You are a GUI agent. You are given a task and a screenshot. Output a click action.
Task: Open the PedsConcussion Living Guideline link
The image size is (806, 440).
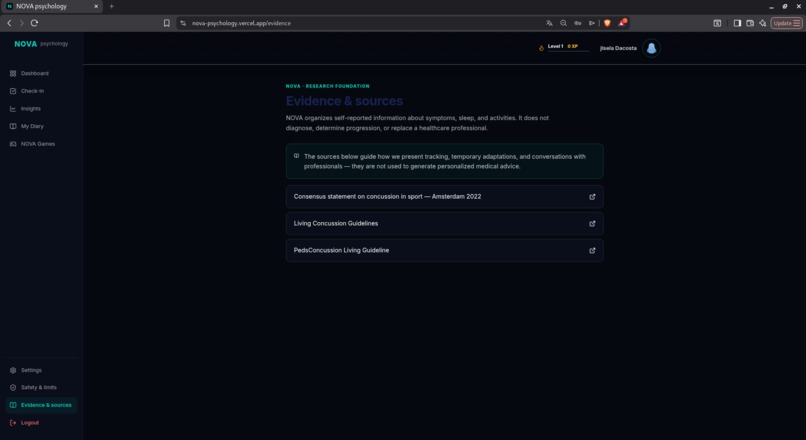coord(445,250)
